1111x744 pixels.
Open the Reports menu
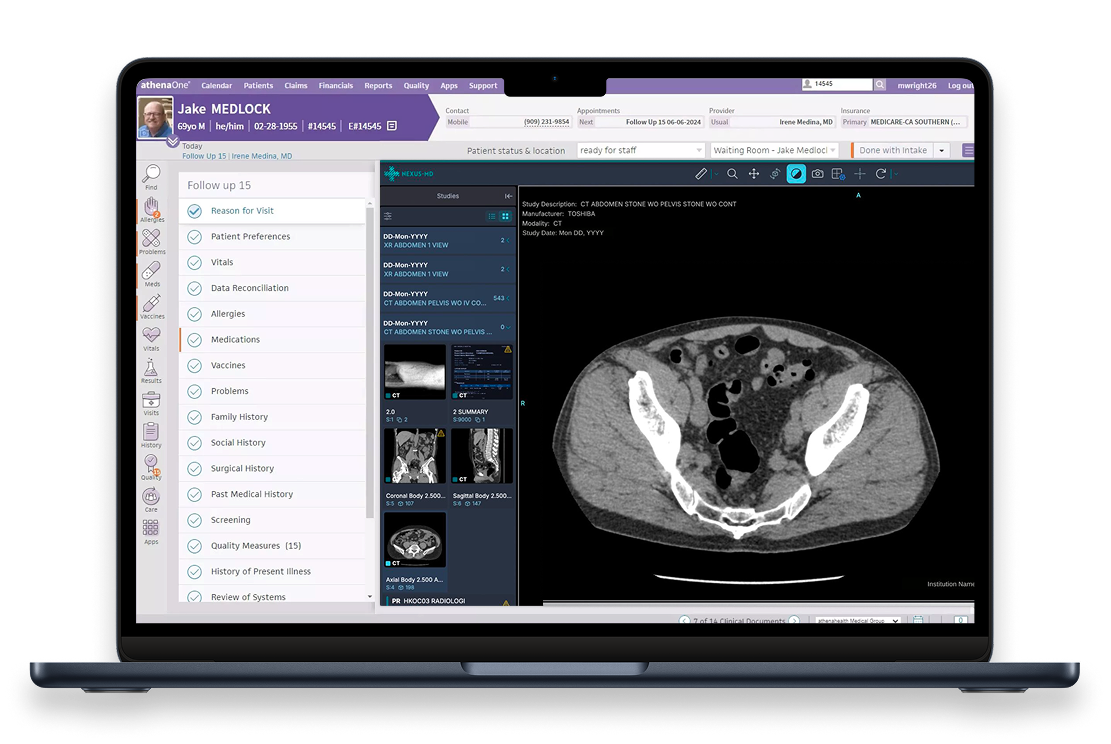[378, 86]
